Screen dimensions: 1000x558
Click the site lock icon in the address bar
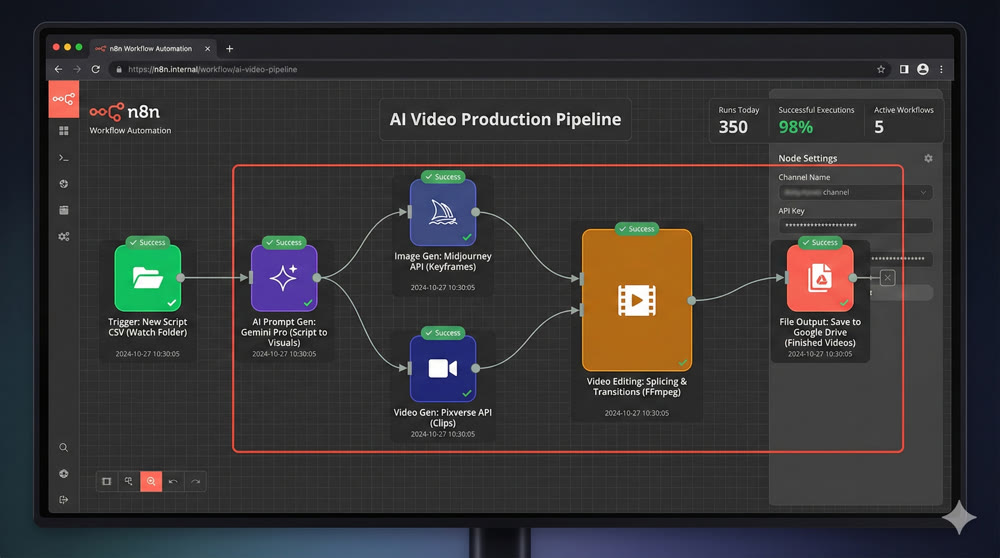tap(119, 69)
